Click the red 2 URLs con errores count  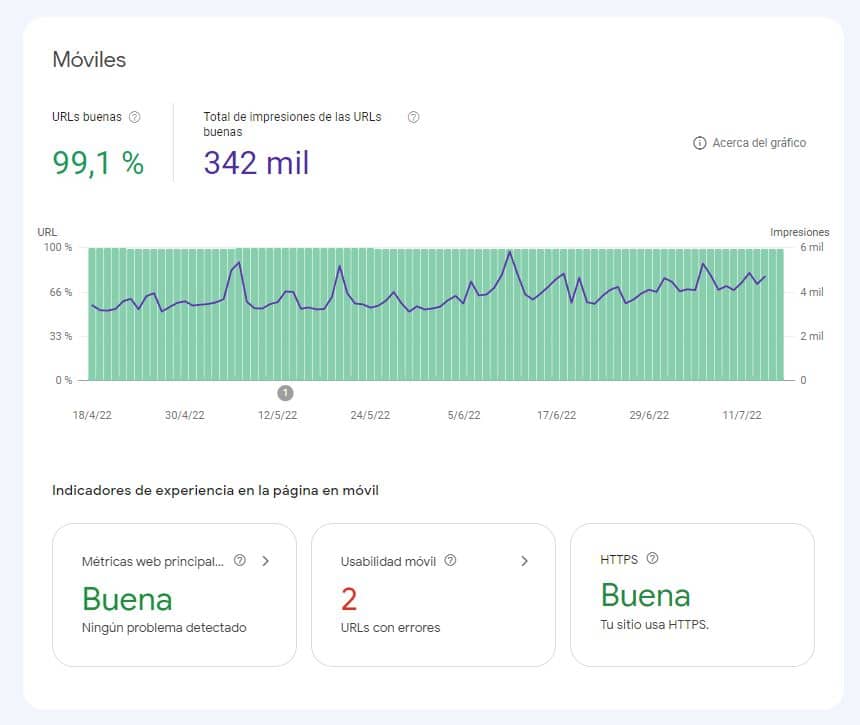(x=349, y=599)
